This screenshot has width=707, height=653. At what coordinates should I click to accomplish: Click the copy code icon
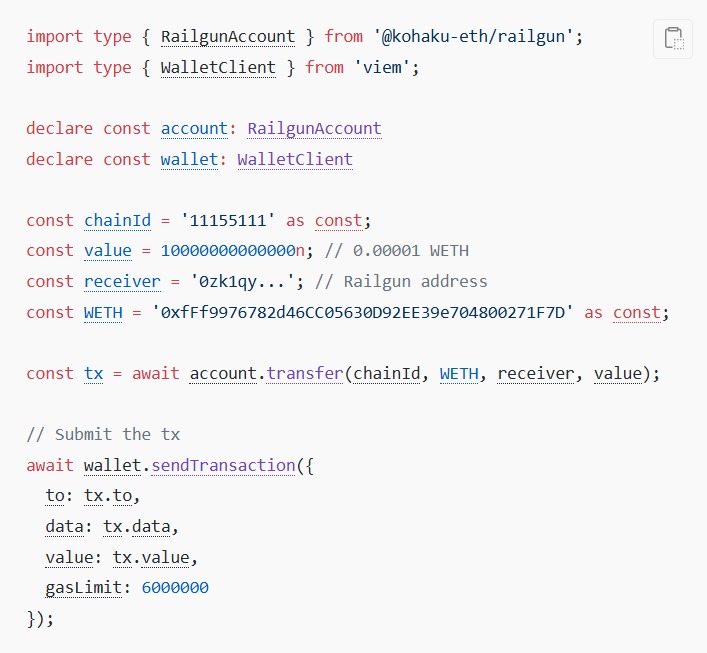(x=673, y=39)
